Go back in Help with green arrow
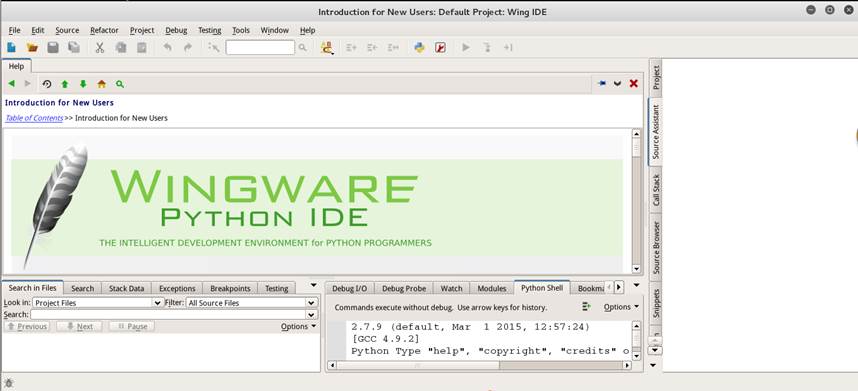The width and height of the screenshot is (858, 391). tap(11, 84)
